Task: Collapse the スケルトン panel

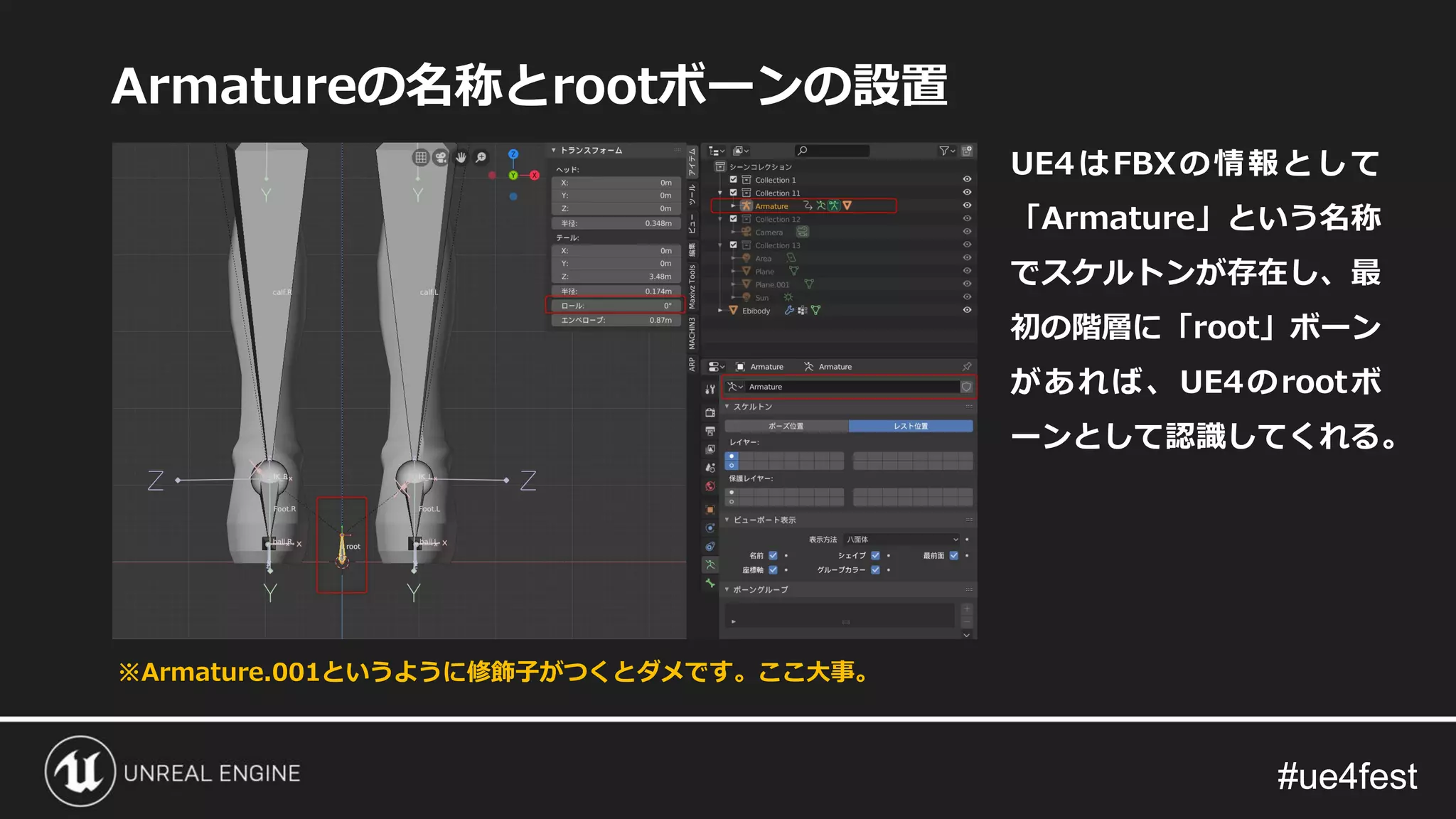Action: 727,407
